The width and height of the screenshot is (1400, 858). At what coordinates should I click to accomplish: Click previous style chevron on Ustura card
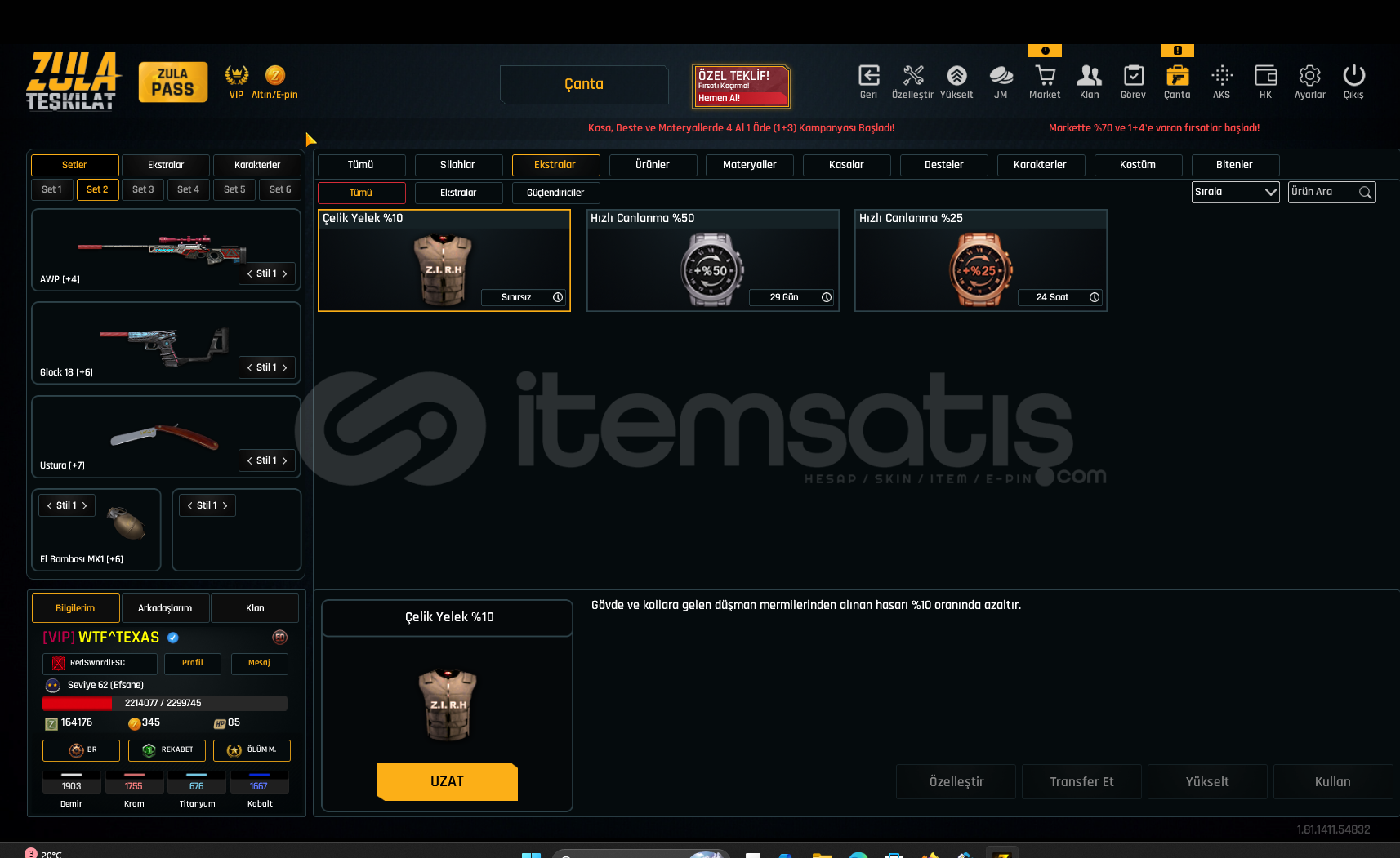[x=249, y=460]
